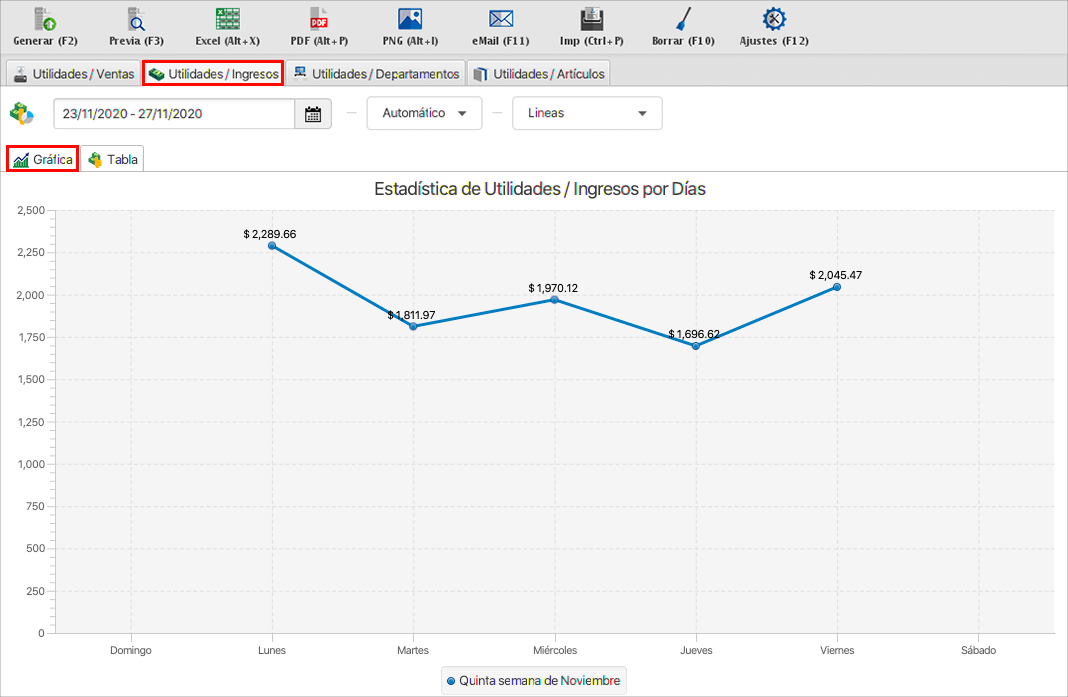Export the report as PDF
The image size is (1068, 697).
click(x=319, y=19)
